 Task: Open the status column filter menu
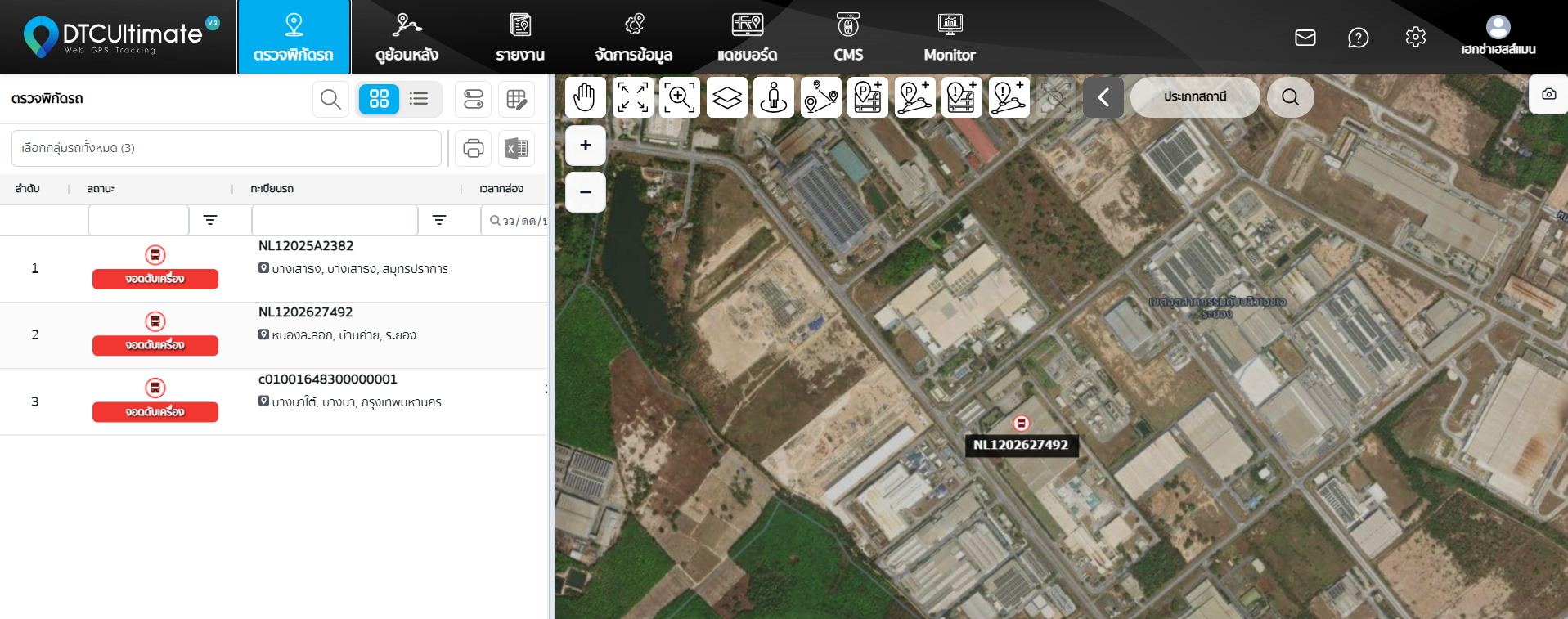(210, 220)
